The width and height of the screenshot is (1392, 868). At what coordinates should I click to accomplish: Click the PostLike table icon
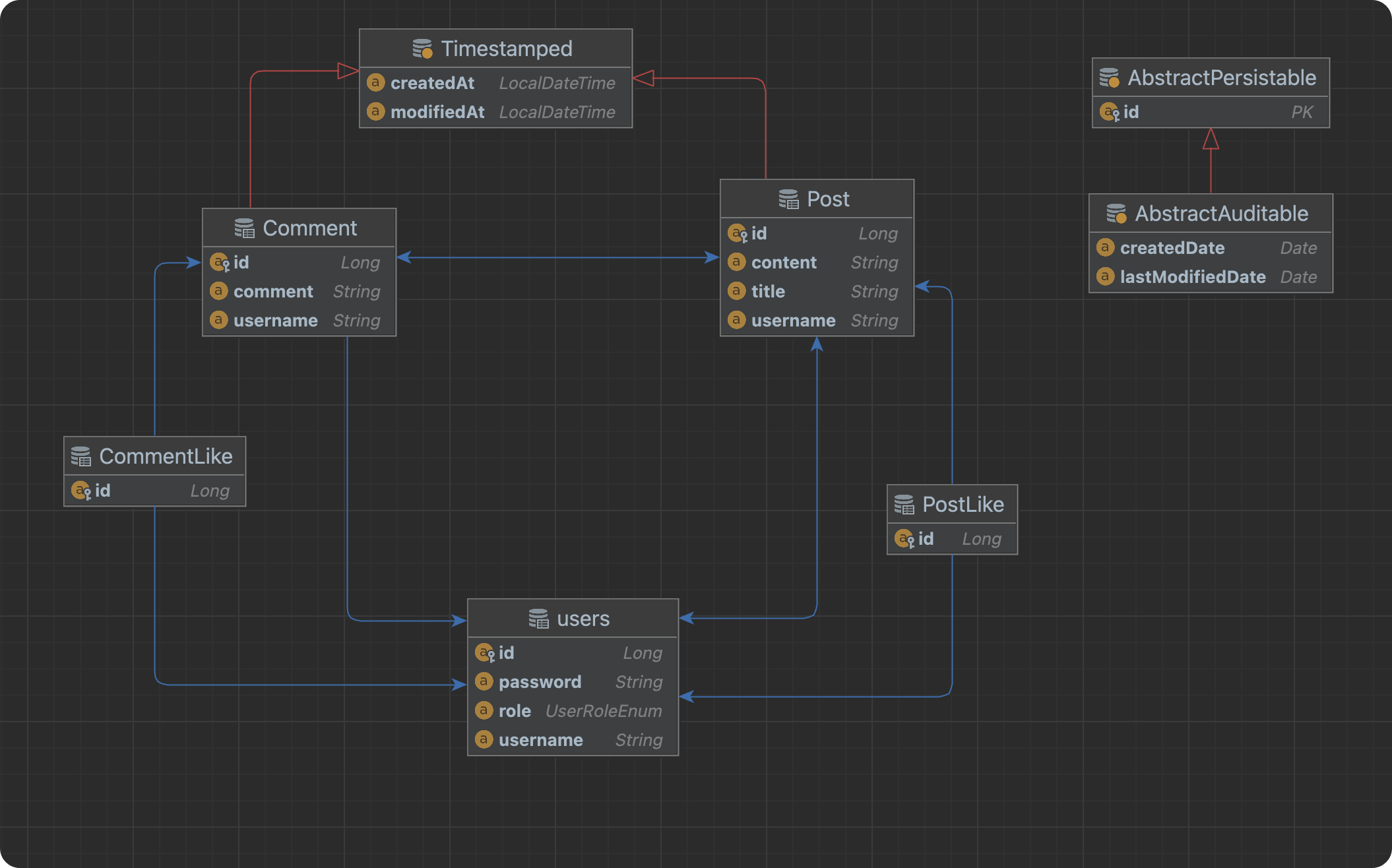(x=904, y=505)
